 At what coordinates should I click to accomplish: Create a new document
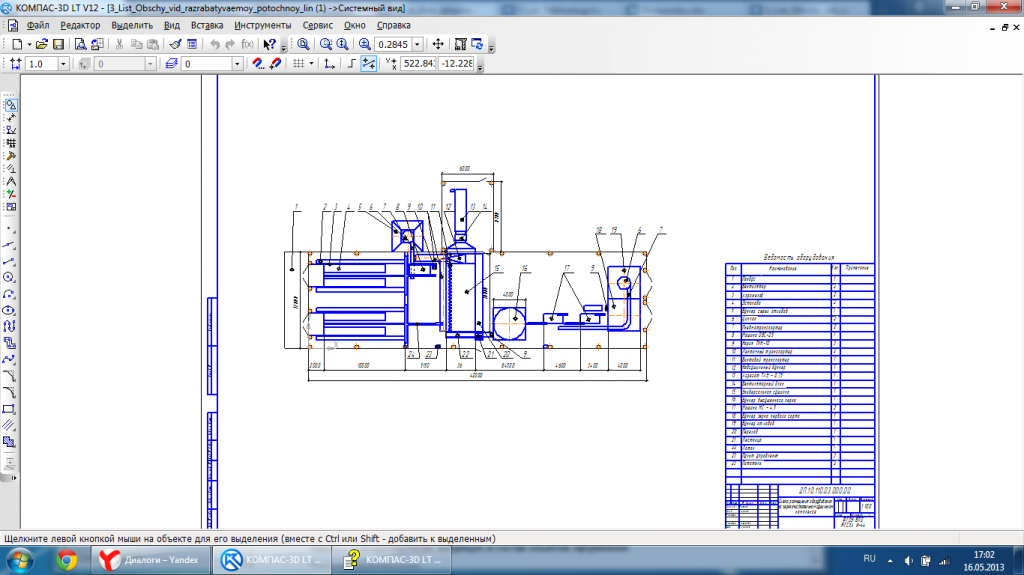click(x=18, y=44)
